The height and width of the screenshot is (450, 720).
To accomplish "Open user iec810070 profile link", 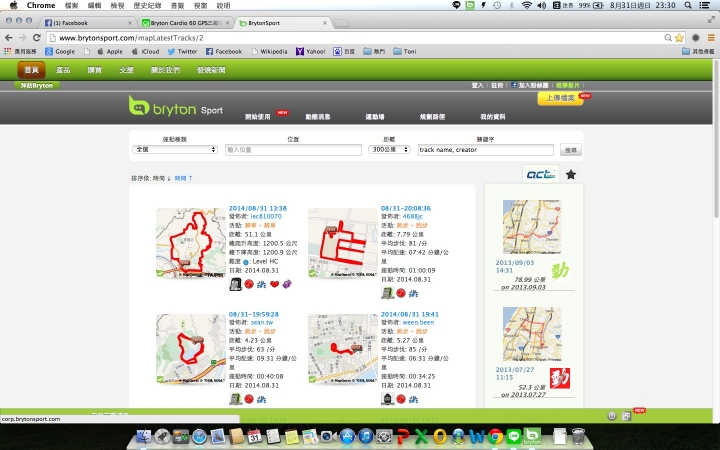I will (x=266, y=216).
